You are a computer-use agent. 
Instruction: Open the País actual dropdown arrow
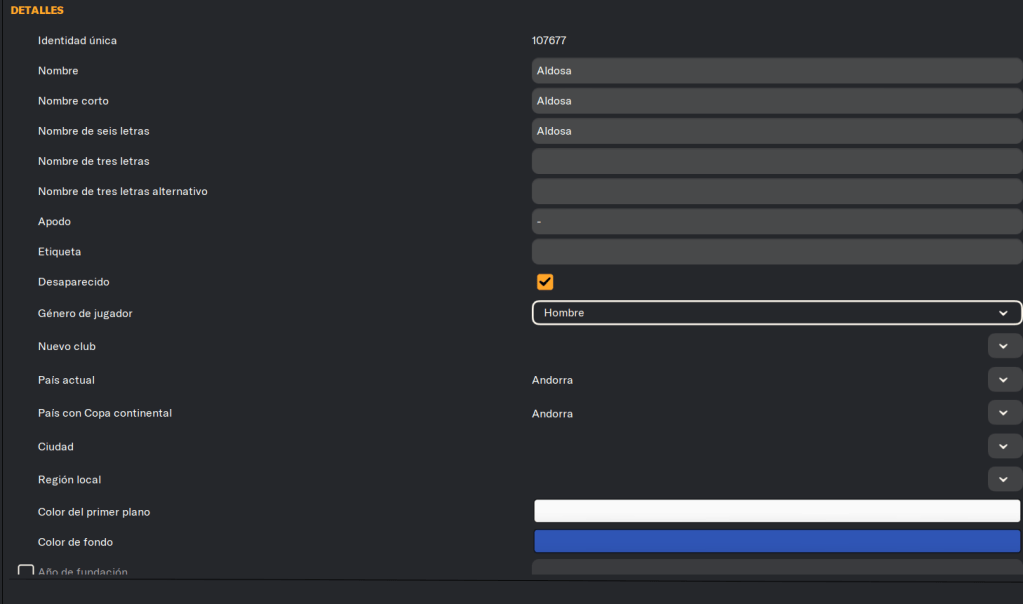tap(1004, 380)
